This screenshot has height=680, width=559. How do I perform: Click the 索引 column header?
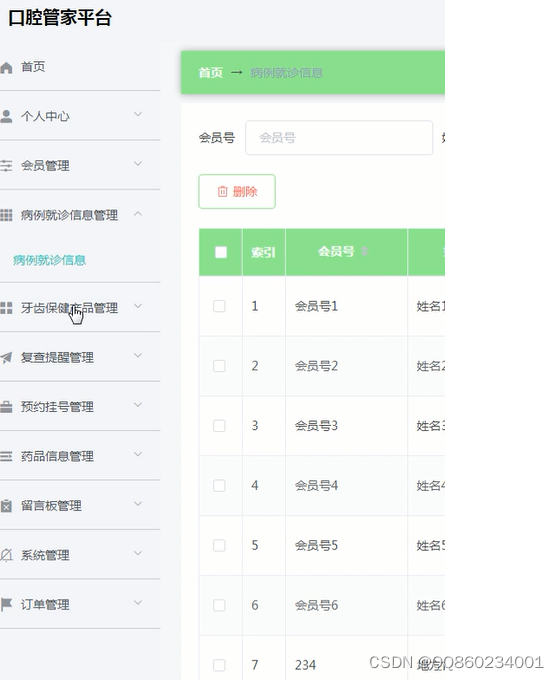point(263,252)
